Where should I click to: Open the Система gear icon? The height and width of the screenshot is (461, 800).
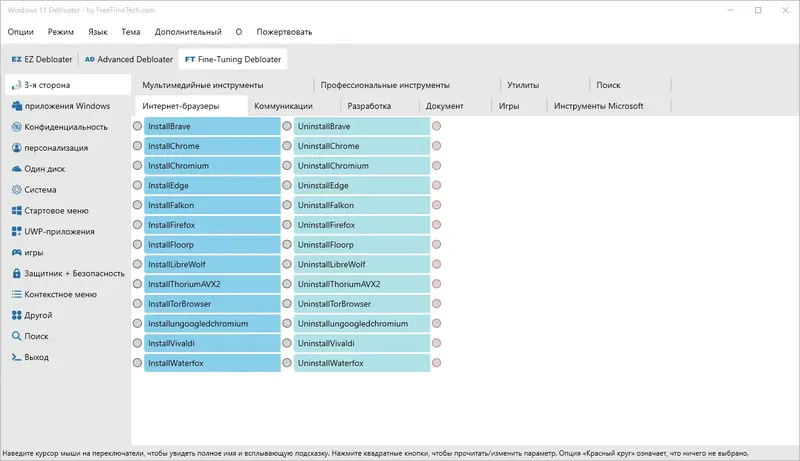17,190
